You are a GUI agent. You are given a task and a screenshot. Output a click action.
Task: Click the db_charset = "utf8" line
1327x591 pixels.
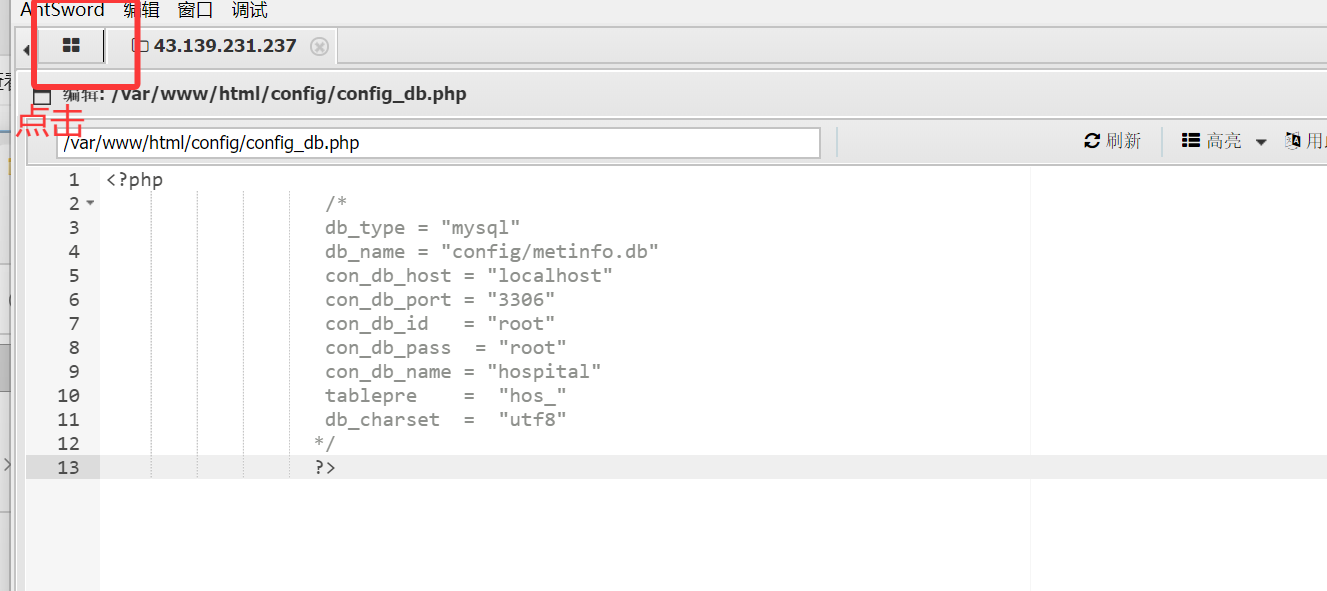coord(446,419)
